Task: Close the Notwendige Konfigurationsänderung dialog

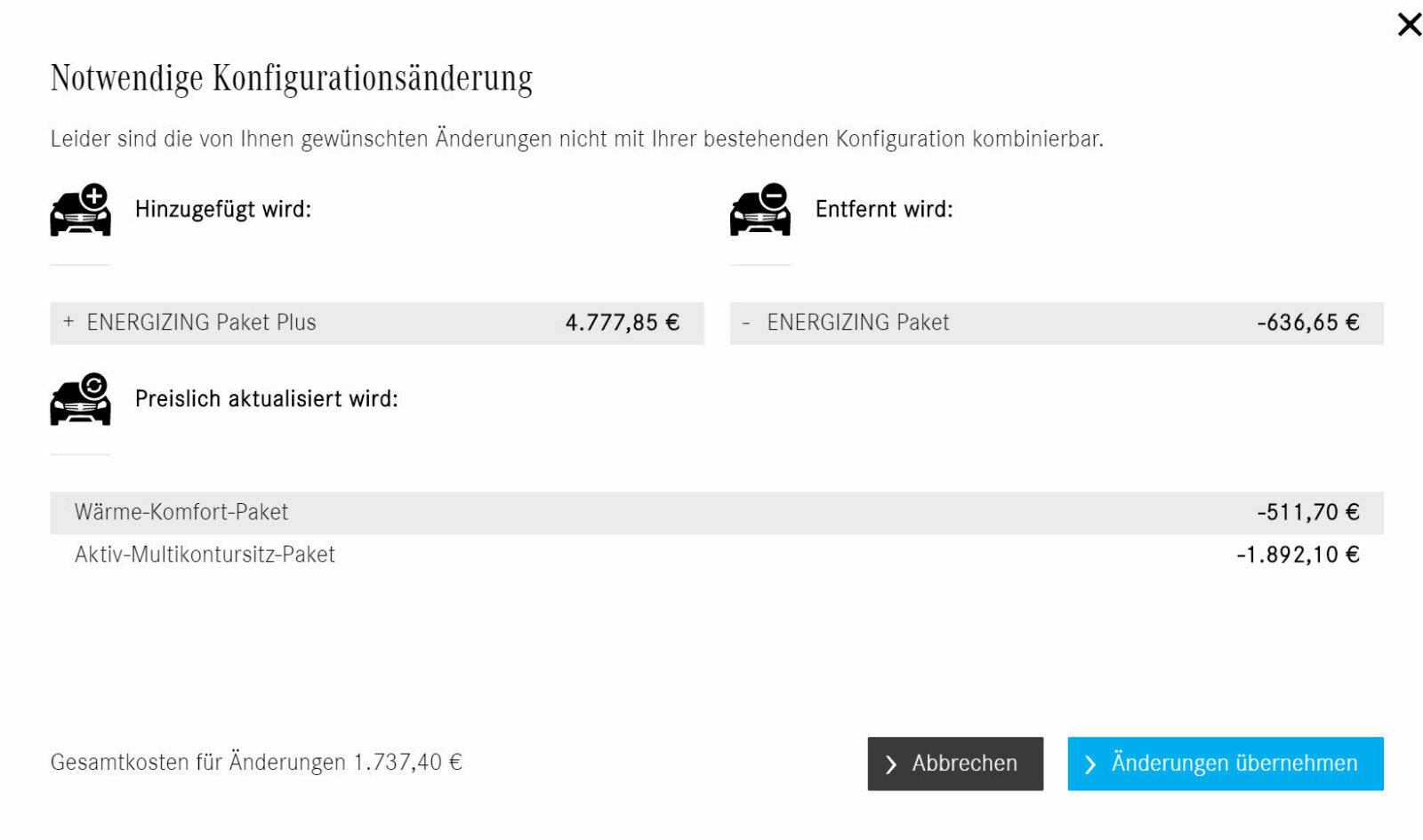Action: pos(1409,25)
